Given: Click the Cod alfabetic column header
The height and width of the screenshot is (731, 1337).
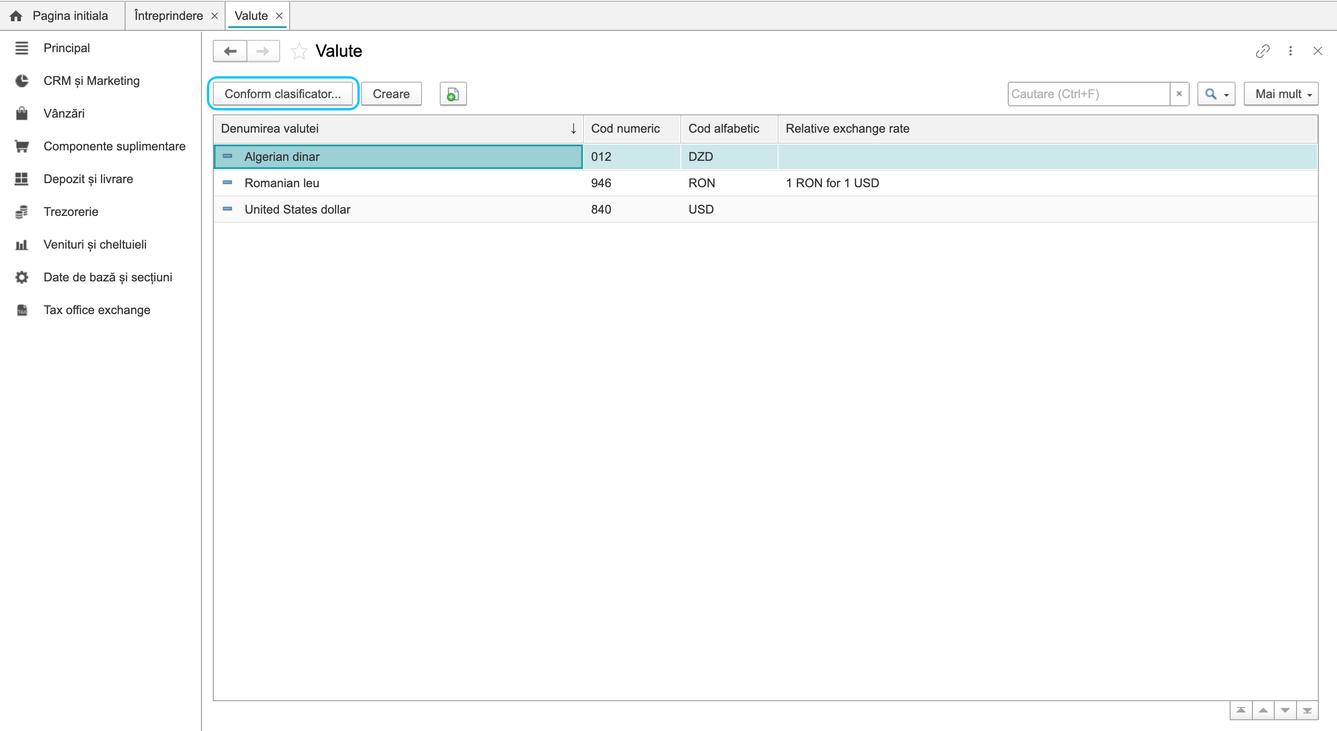Looking at the screenshot, I should (729, 129).
